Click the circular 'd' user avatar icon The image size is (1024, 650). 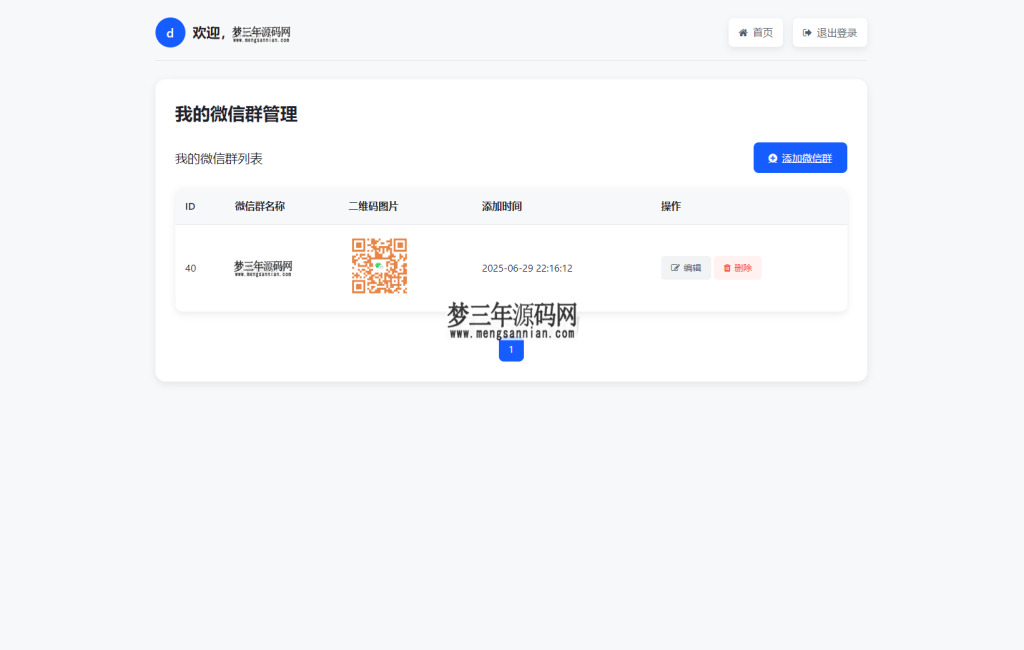[170, 32]
